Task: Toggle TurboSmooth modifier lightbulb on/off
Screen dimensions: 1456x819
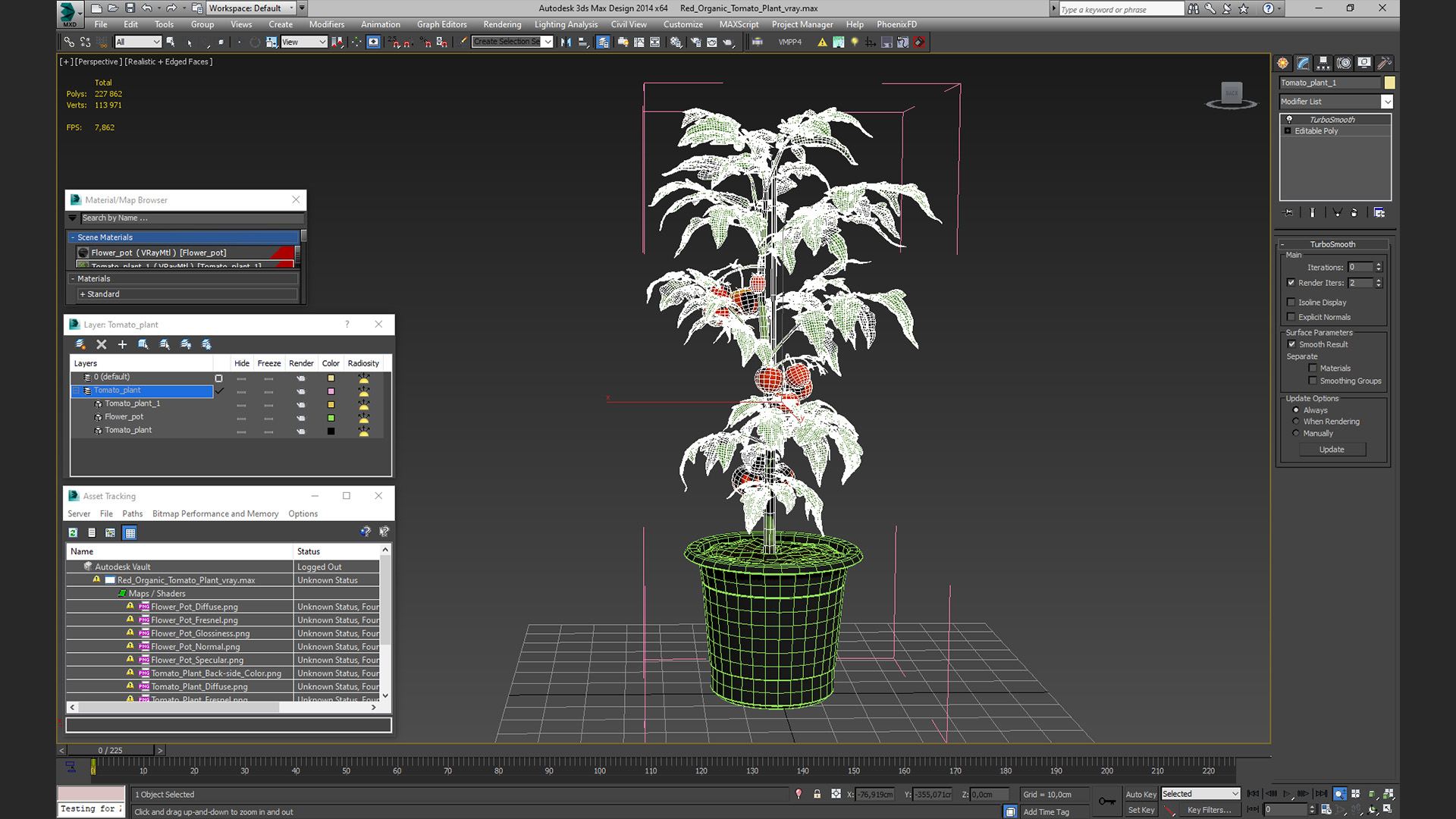Action: coord(1289,120)
